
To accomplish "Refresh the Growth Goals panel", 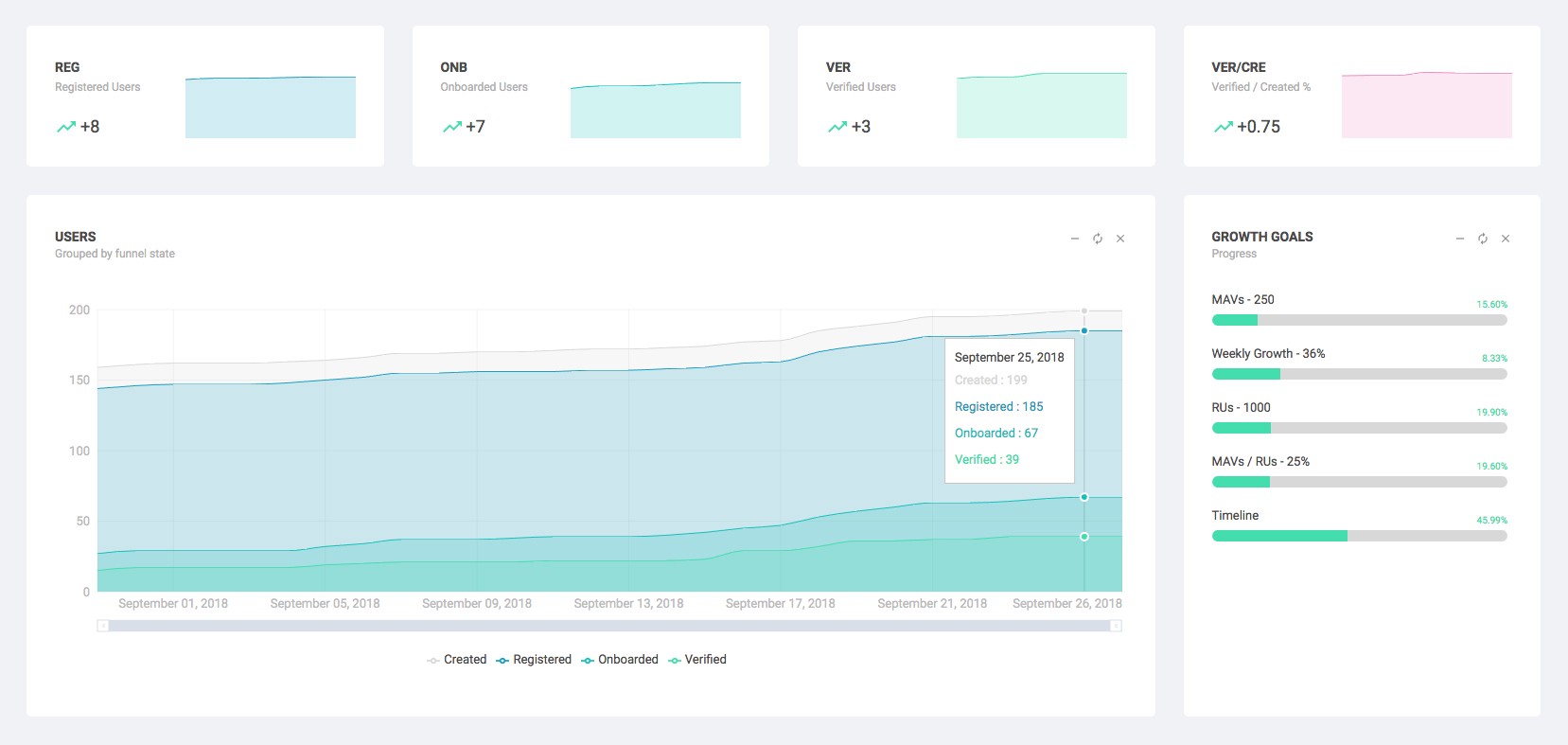I will tap(1483, 239).
